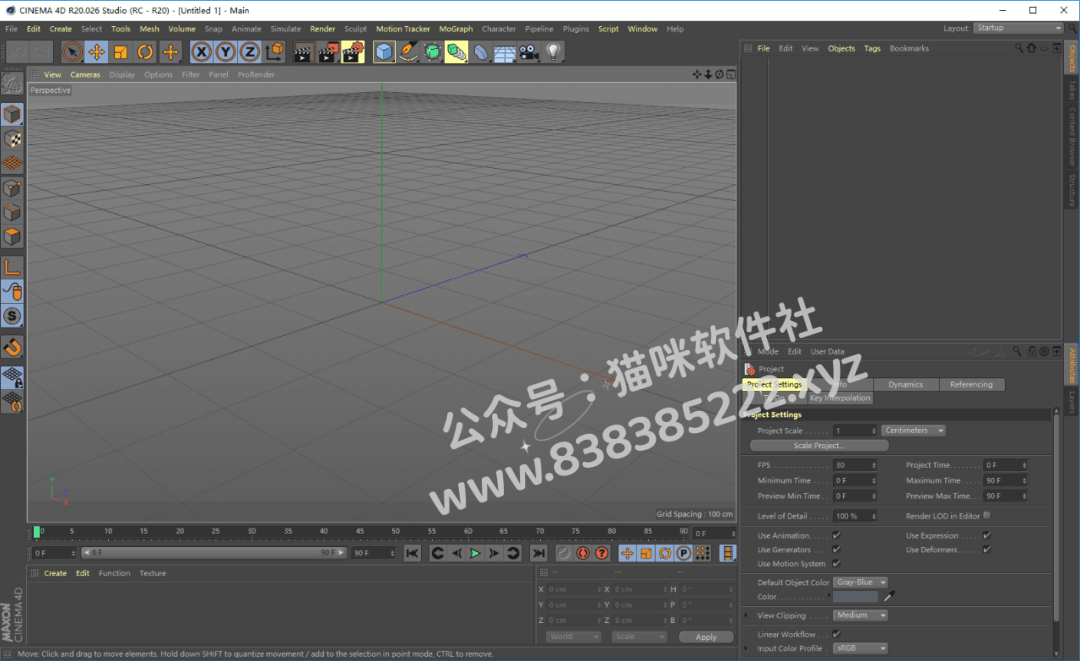Image resolution: width=1080 pixels, height=661 pixels.
Task: Open Scale mode dropdown in coordinates
Action: [638, 637]
